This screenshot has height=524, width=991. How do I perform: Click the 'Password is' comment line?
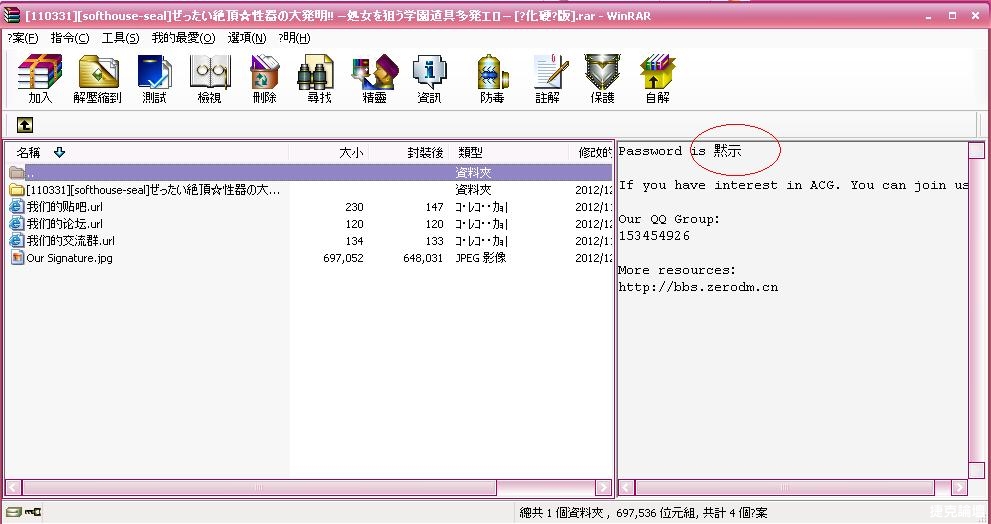(x=680, y=151)
